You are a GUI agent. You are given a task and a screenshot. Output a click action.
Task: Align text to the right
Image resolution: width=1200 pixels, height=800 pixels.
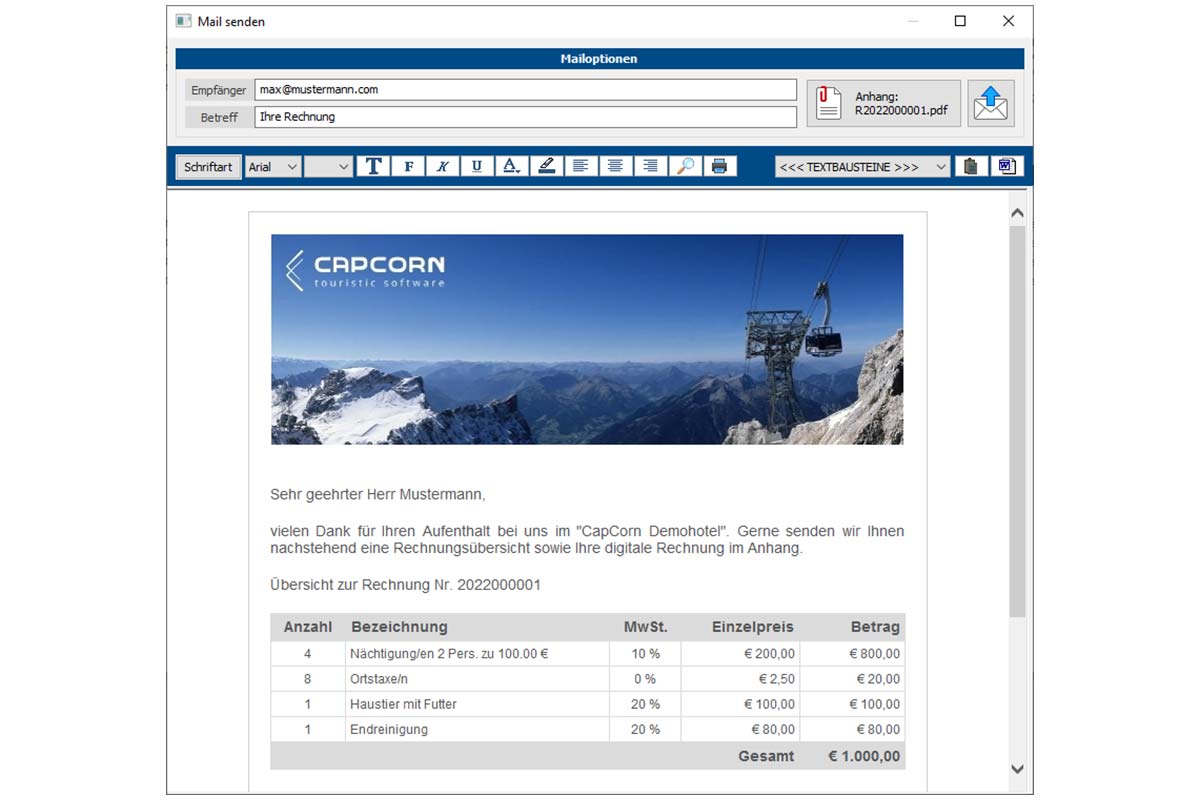click(x=650, y=167)
